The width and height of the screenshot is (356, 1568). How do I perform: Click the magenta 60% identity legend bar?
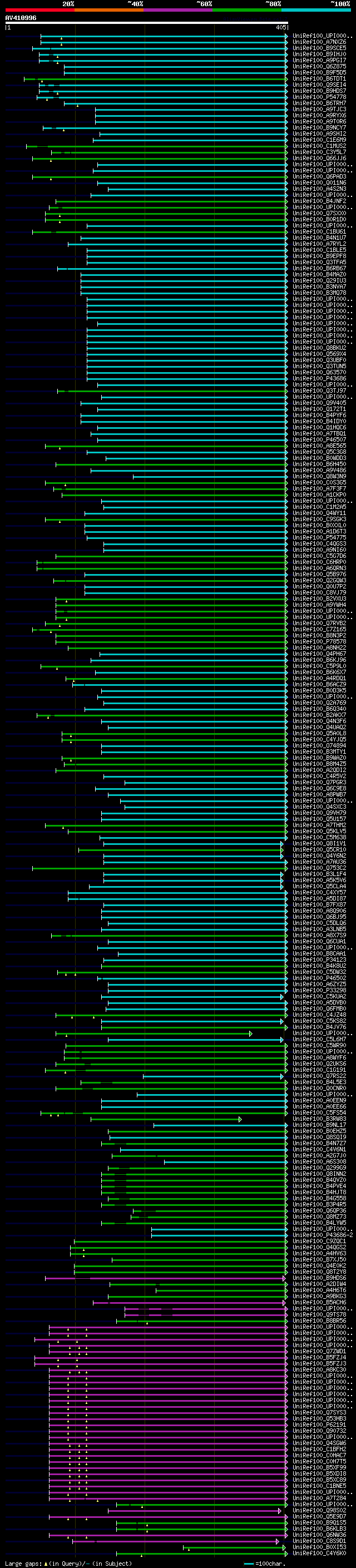[177, 10]
